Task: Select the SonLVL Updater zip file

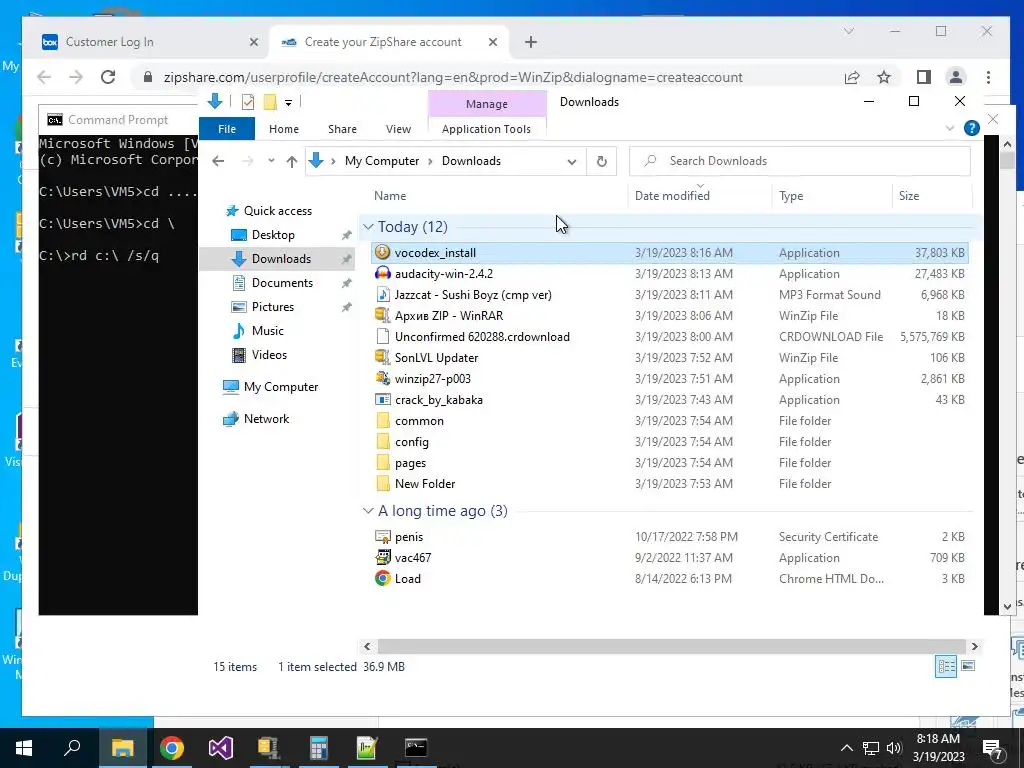Action: [436, 357]
